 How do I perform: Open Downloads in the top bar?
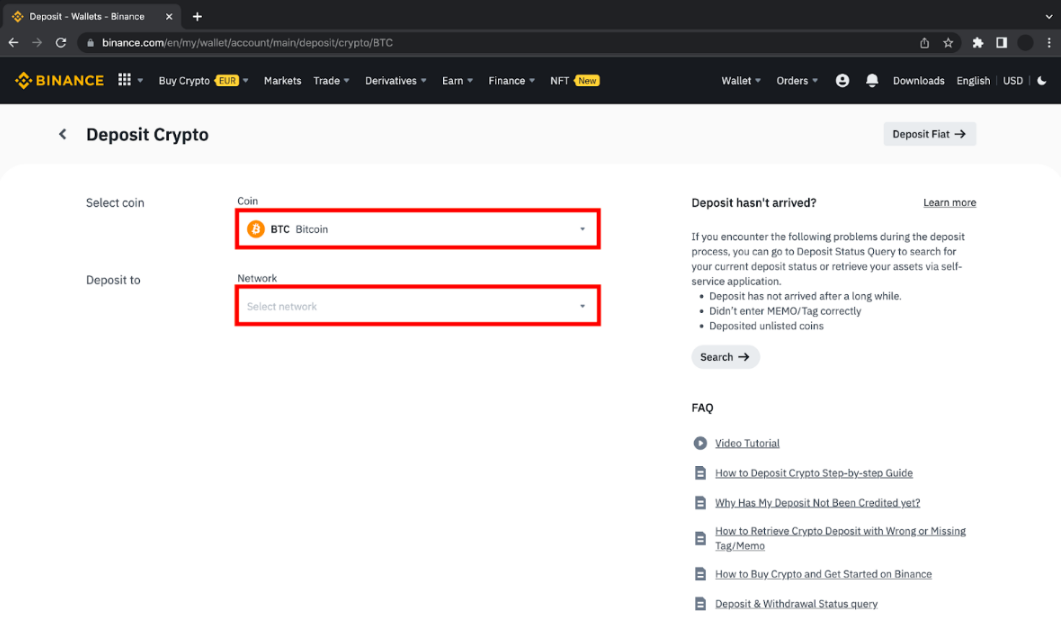coord(918,81)
